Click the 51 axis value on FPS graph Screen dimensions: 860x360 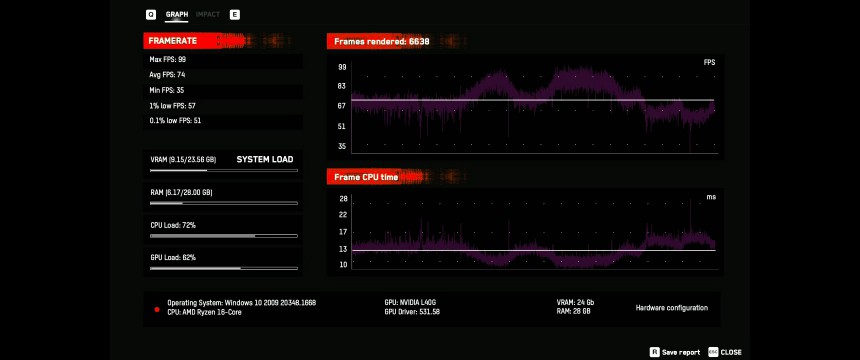(x=342, y=126)
